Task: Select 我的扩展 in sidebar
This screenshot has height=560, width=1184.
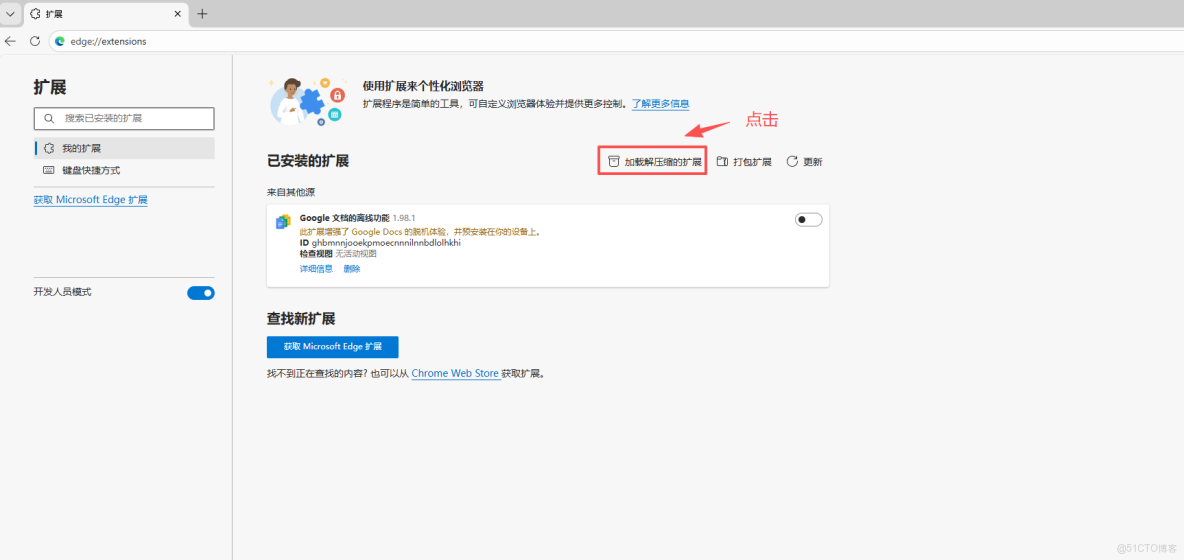Action: [x=125, y=148]
